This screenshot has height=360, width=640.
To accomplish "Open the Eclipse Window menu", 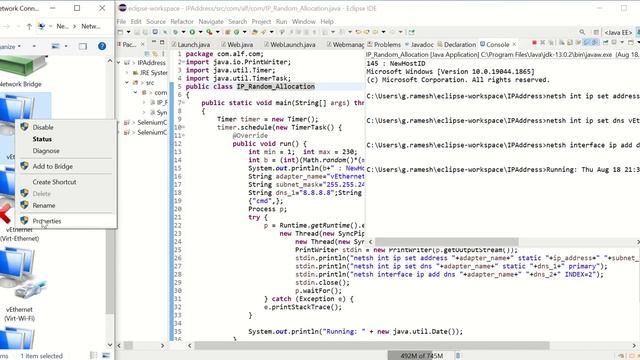I will pyautogui.click(x=304, y=21).
